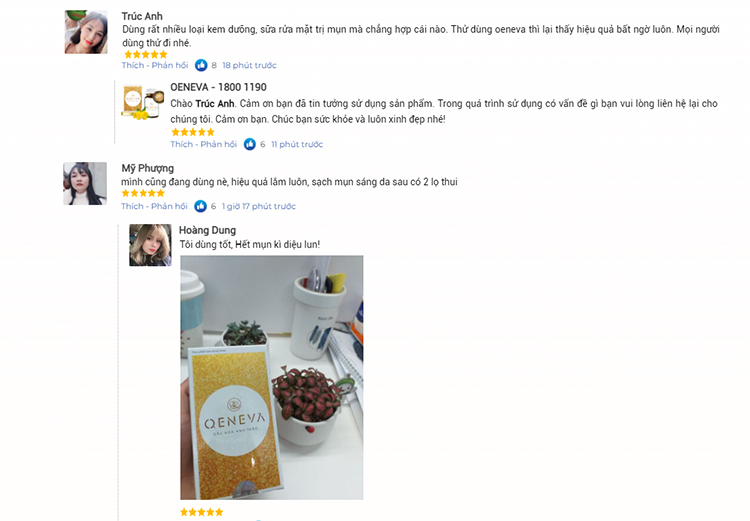Open Hoàng Dung's profile picture
The width and height of the screenshot is (750, 521).
150,245
